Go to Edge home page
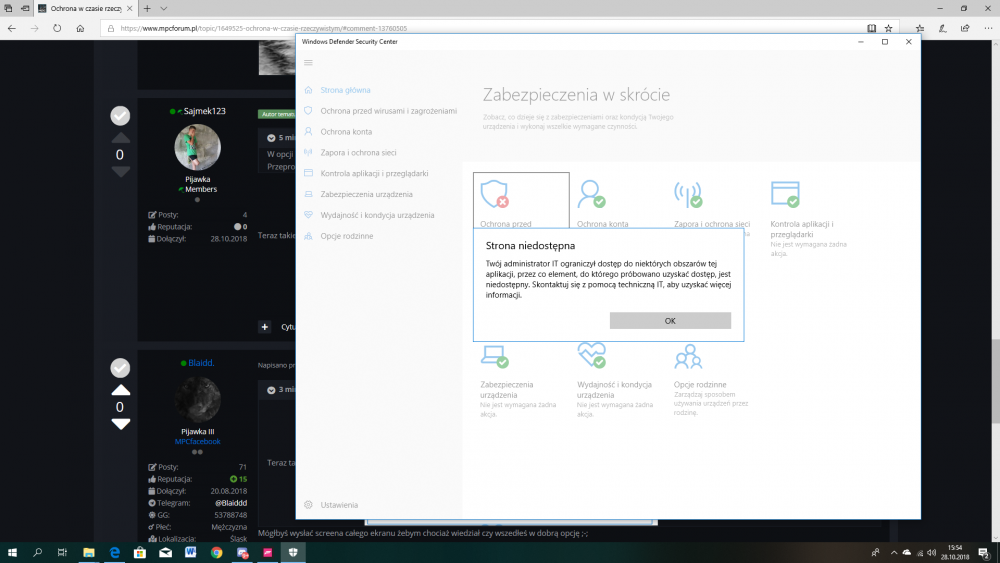 pyautogui.click(x=80, y=28)
